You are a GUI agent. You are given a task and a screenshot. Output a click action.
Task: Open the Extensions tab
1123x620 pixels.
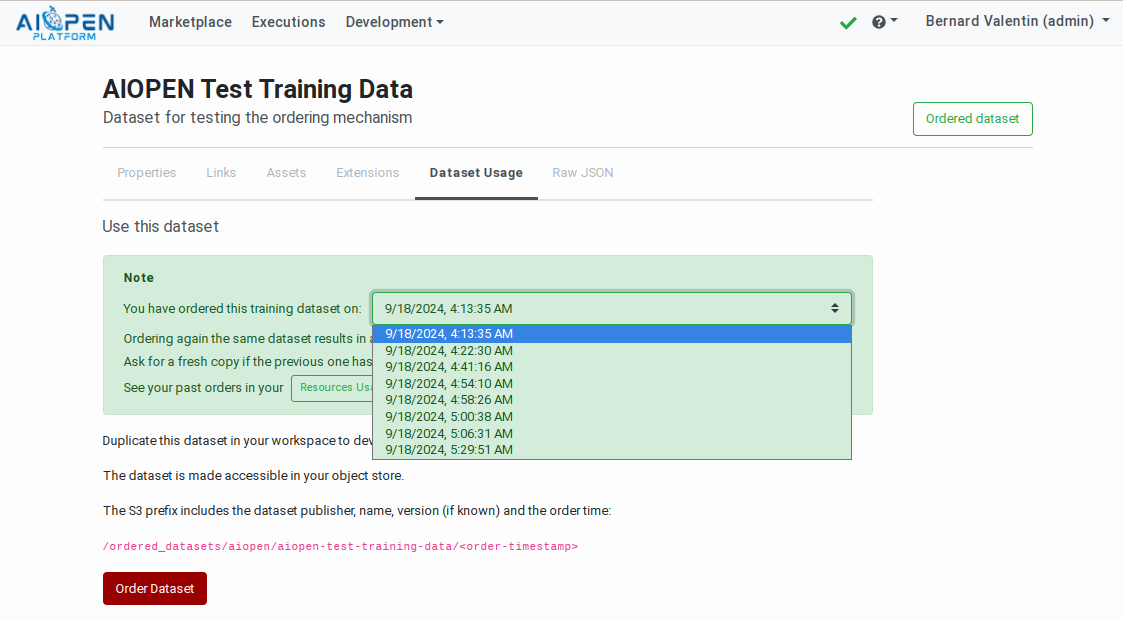[367, 173]
